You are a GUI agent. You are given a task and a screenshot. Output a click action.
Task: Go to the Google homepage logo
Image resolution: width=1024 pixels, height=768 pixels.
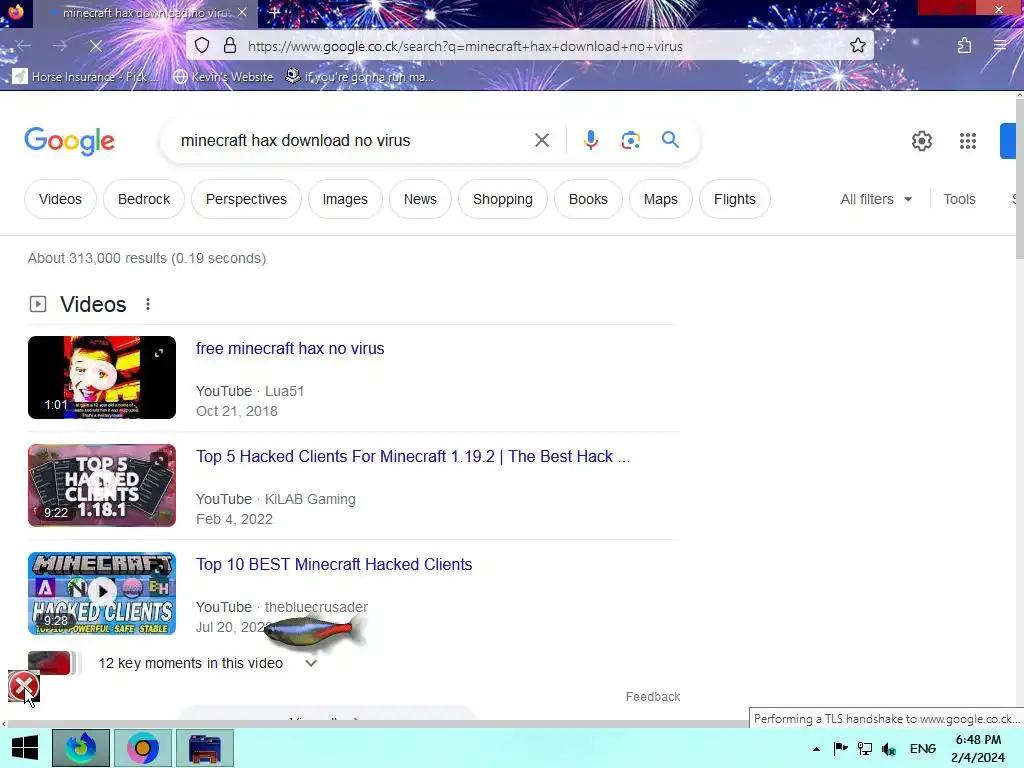[x=69, y=141]
